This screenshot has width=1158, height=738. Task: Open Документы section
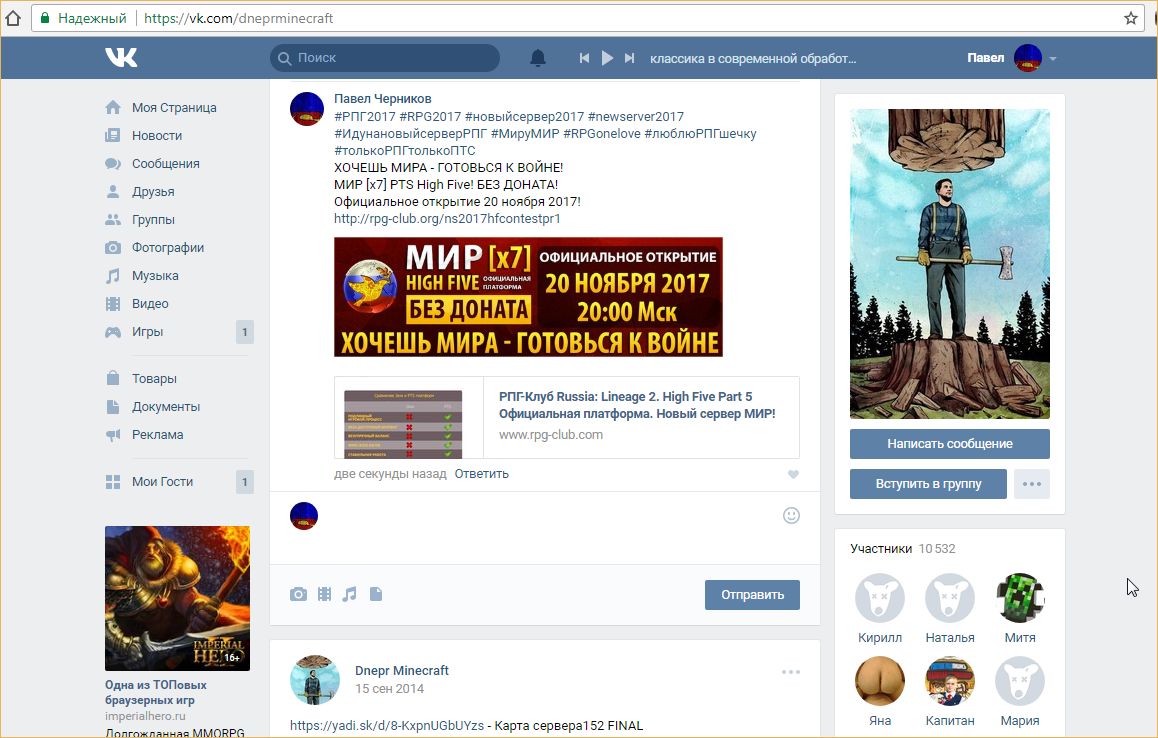165,406
